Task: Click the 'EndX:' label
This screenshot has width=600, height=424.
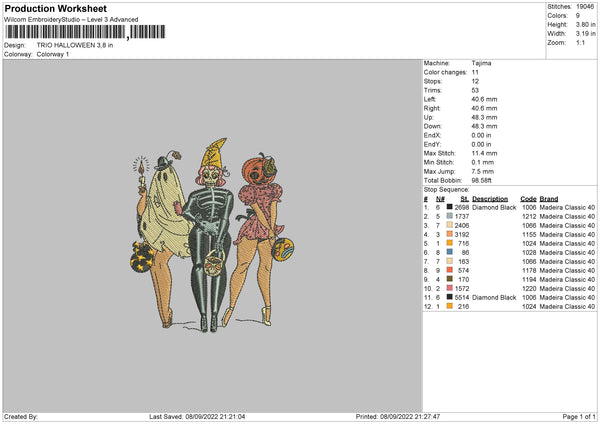Action: tap(432, 135)
